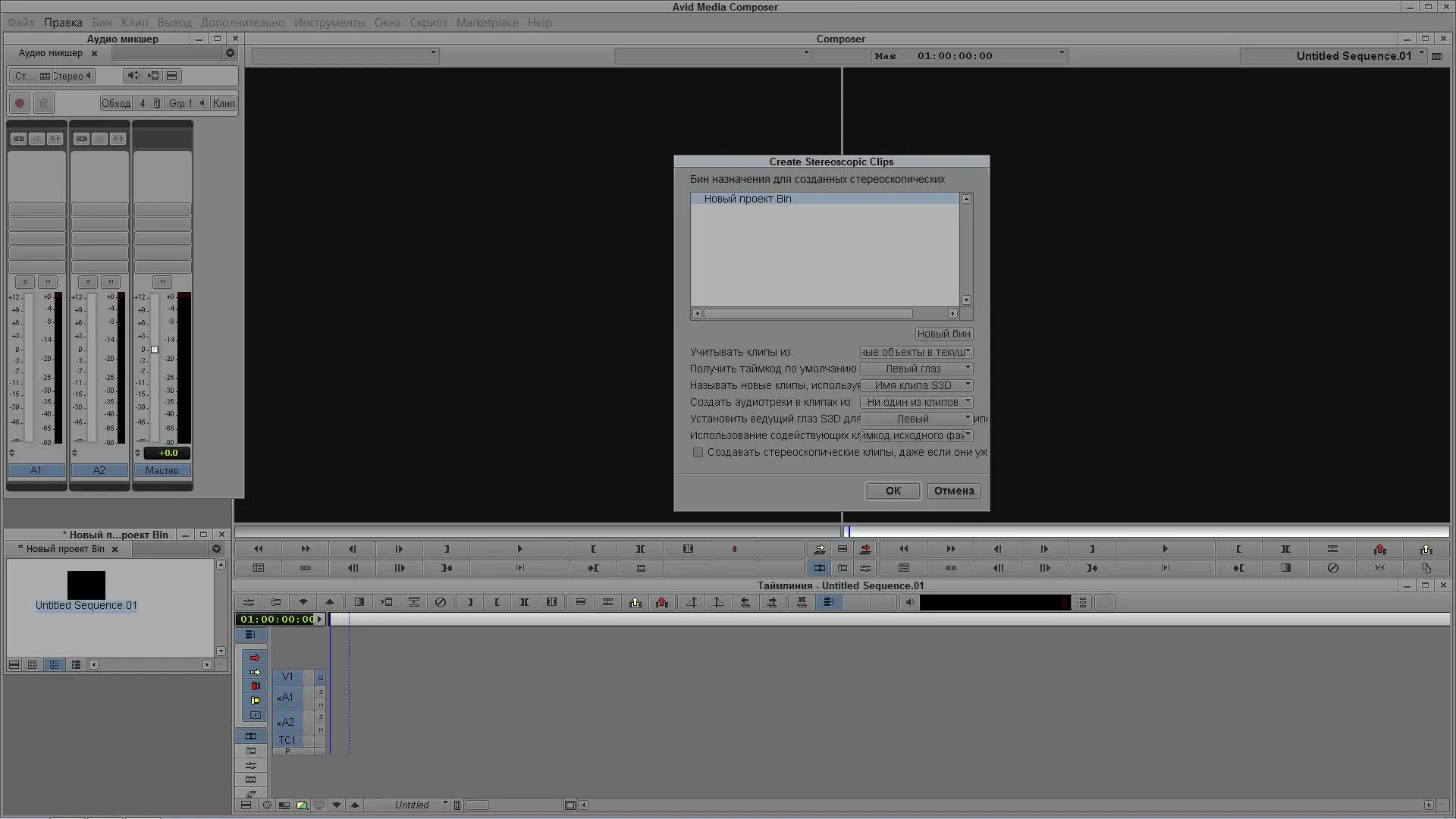Viewport: 1456px width, 819px height.
Task: Mute the A2 mixer strip
Action: coord(111,282)
